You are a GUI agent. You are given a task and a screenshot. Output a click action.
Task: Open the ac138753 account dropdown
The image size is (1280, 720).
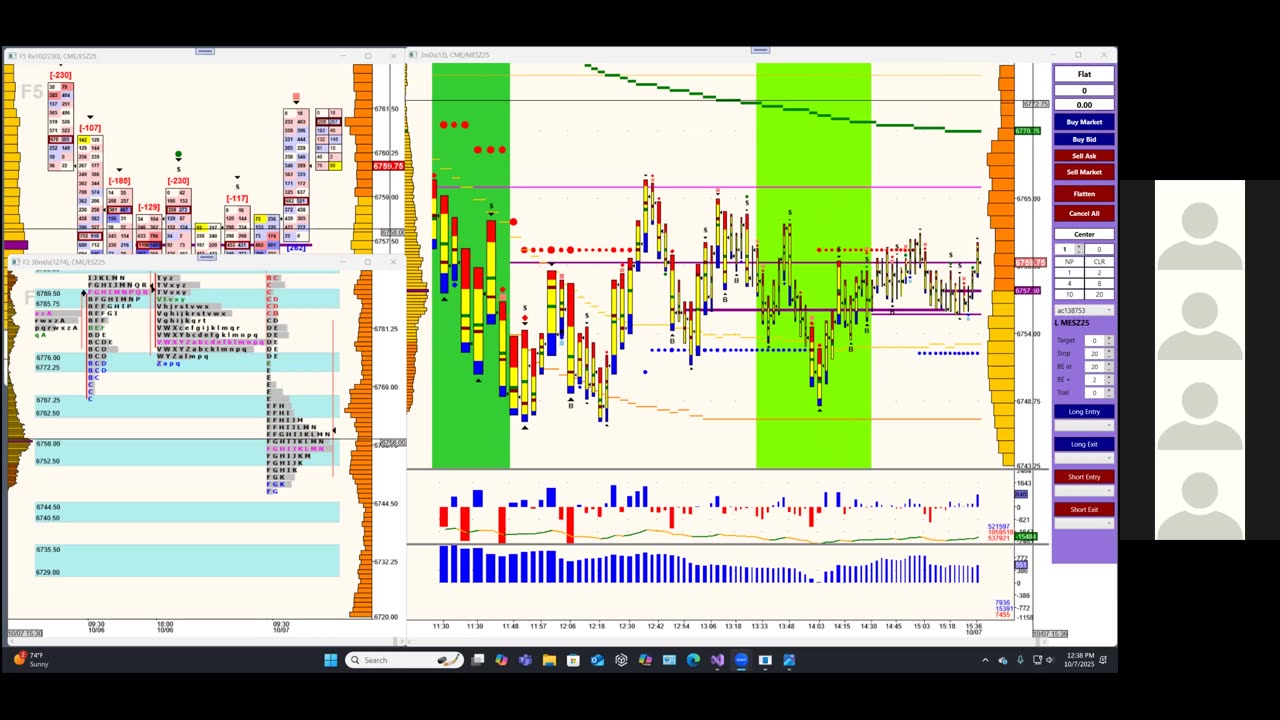[1084, 309]
